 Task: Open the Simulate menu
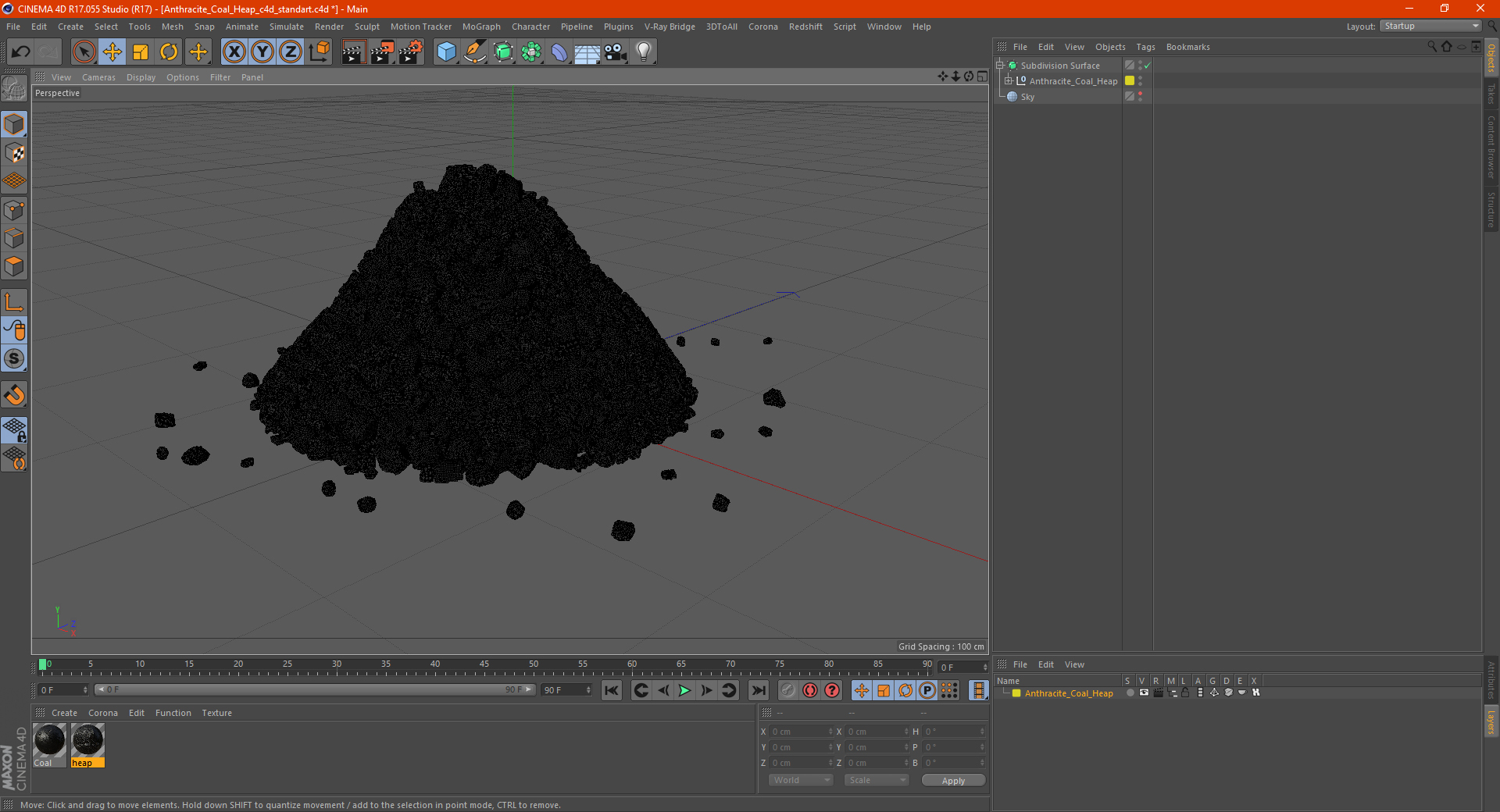pyautogui.click(x=286, y=27)
